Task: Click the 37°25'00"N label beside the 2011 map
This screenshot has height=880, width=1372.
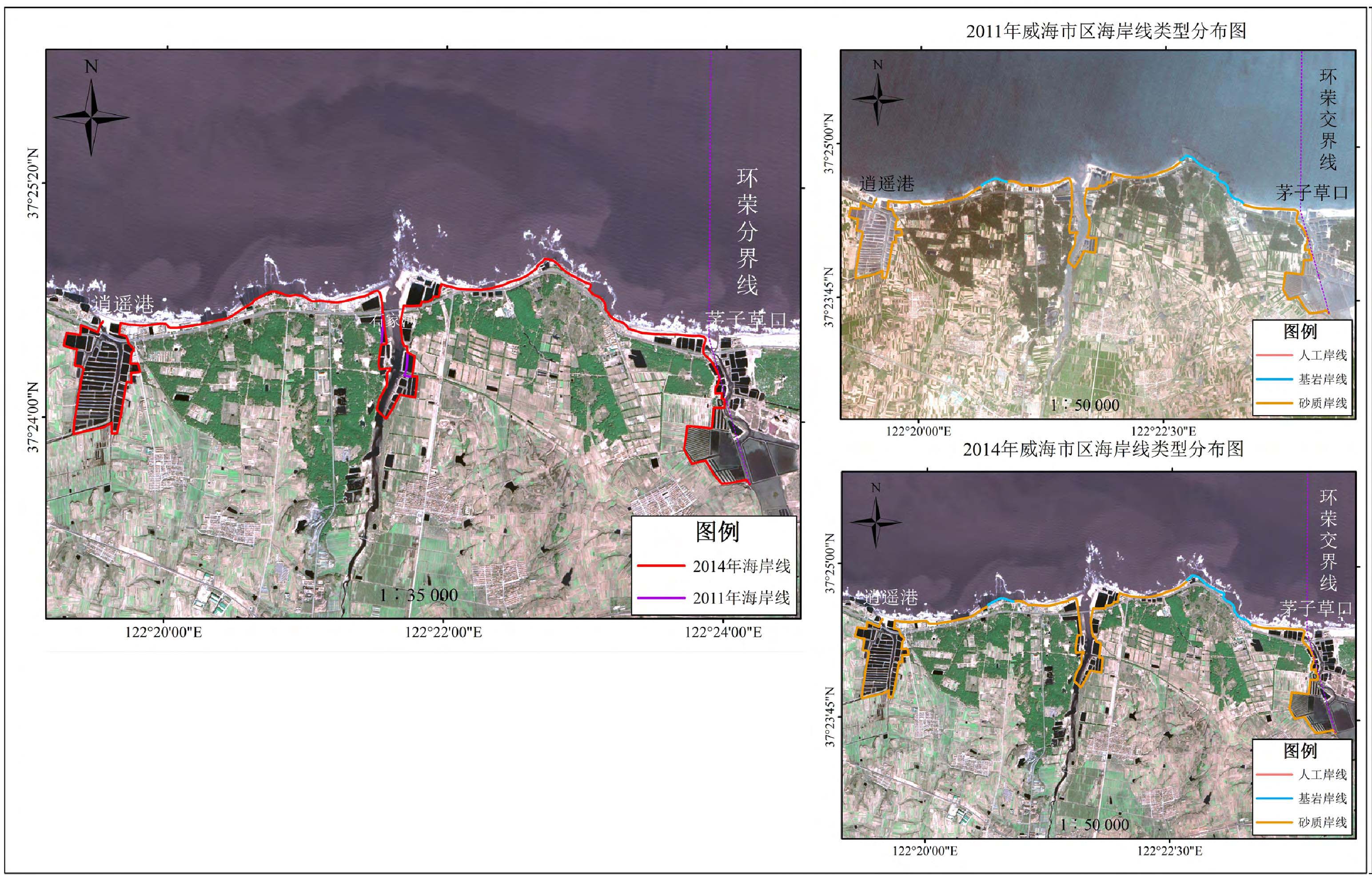Action: (830, 143)
